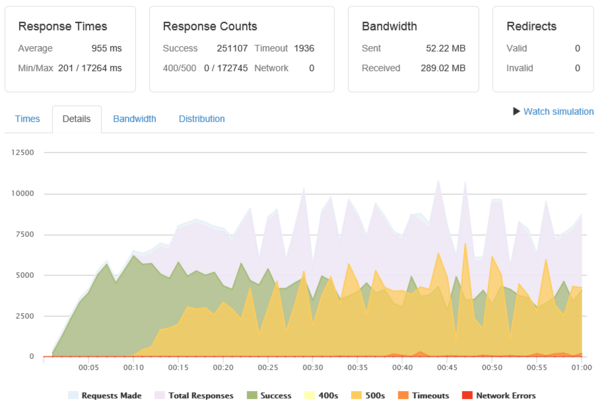Toggle the Total Responses legend swatch

tap(160, 395)
